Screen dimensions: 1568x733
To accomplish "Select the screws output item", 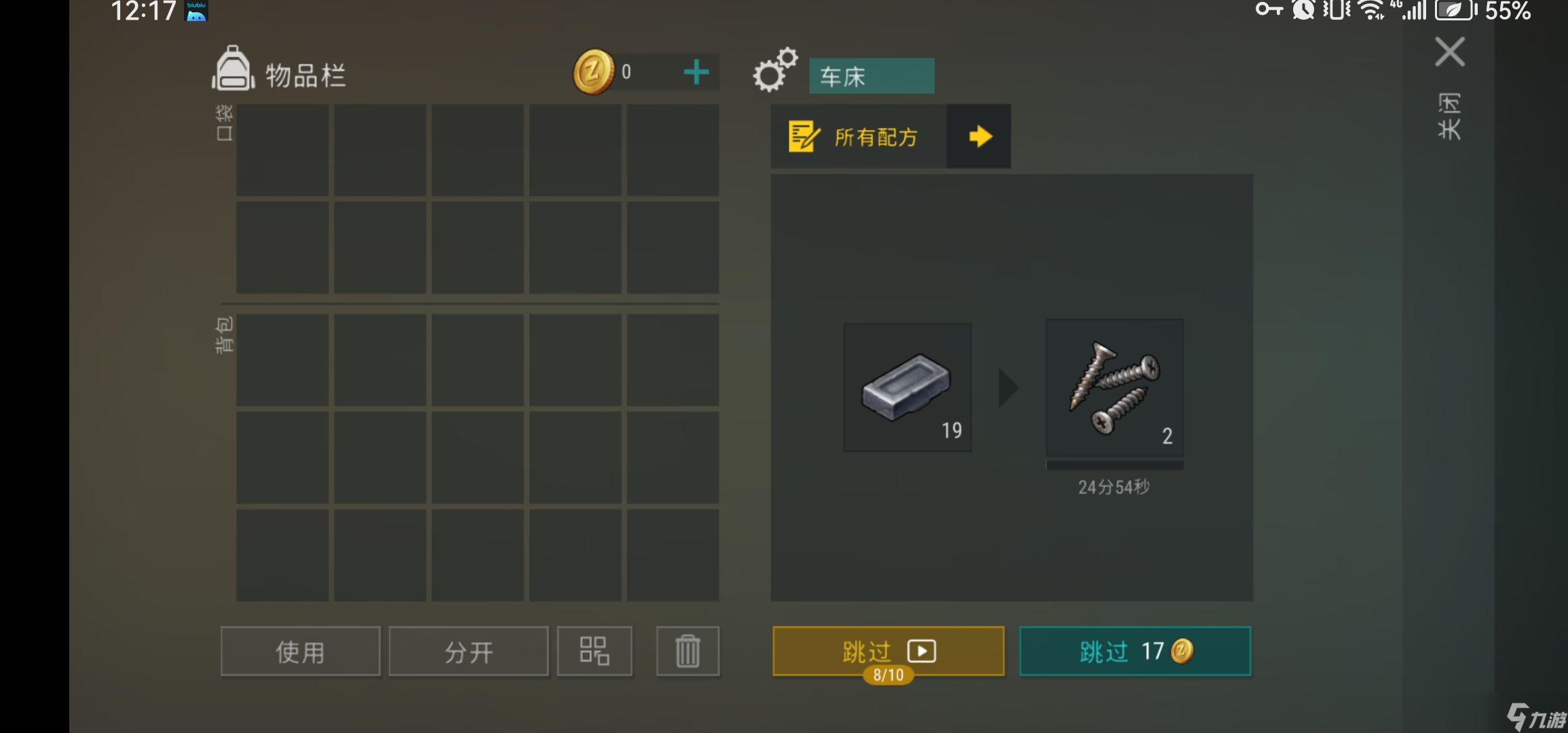I will pyautogui.click(x=1115, y=388).
